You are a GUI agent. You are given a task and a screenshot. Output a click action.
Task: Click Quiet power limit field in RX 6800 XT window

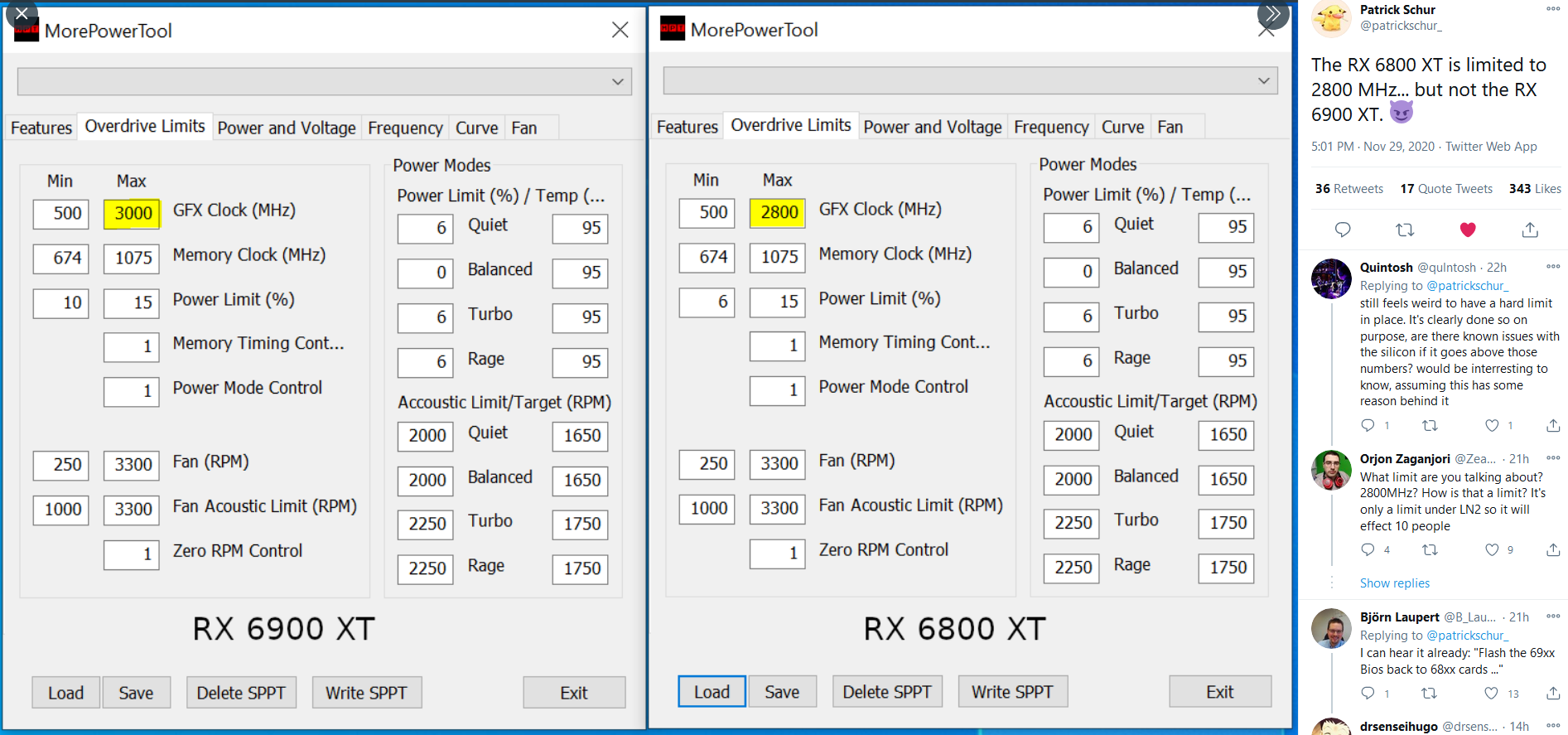[x=1072, y=228]
